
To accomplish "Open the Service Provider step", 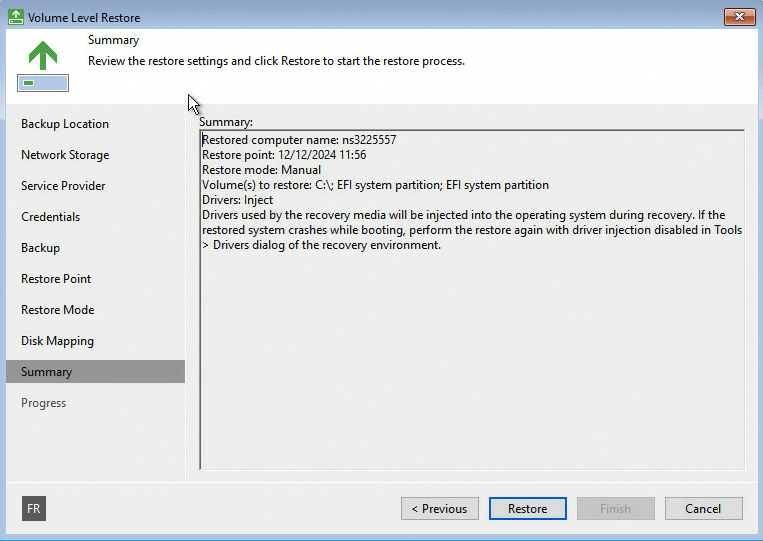I will 63,186.
